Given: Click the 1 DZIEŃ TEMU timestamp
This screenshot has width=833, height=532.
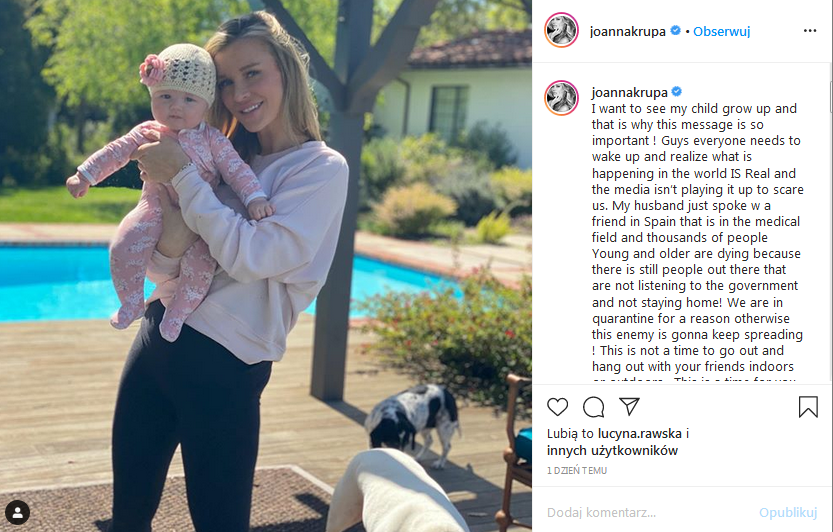Looking at the screenshot, I should pos(577,470).
